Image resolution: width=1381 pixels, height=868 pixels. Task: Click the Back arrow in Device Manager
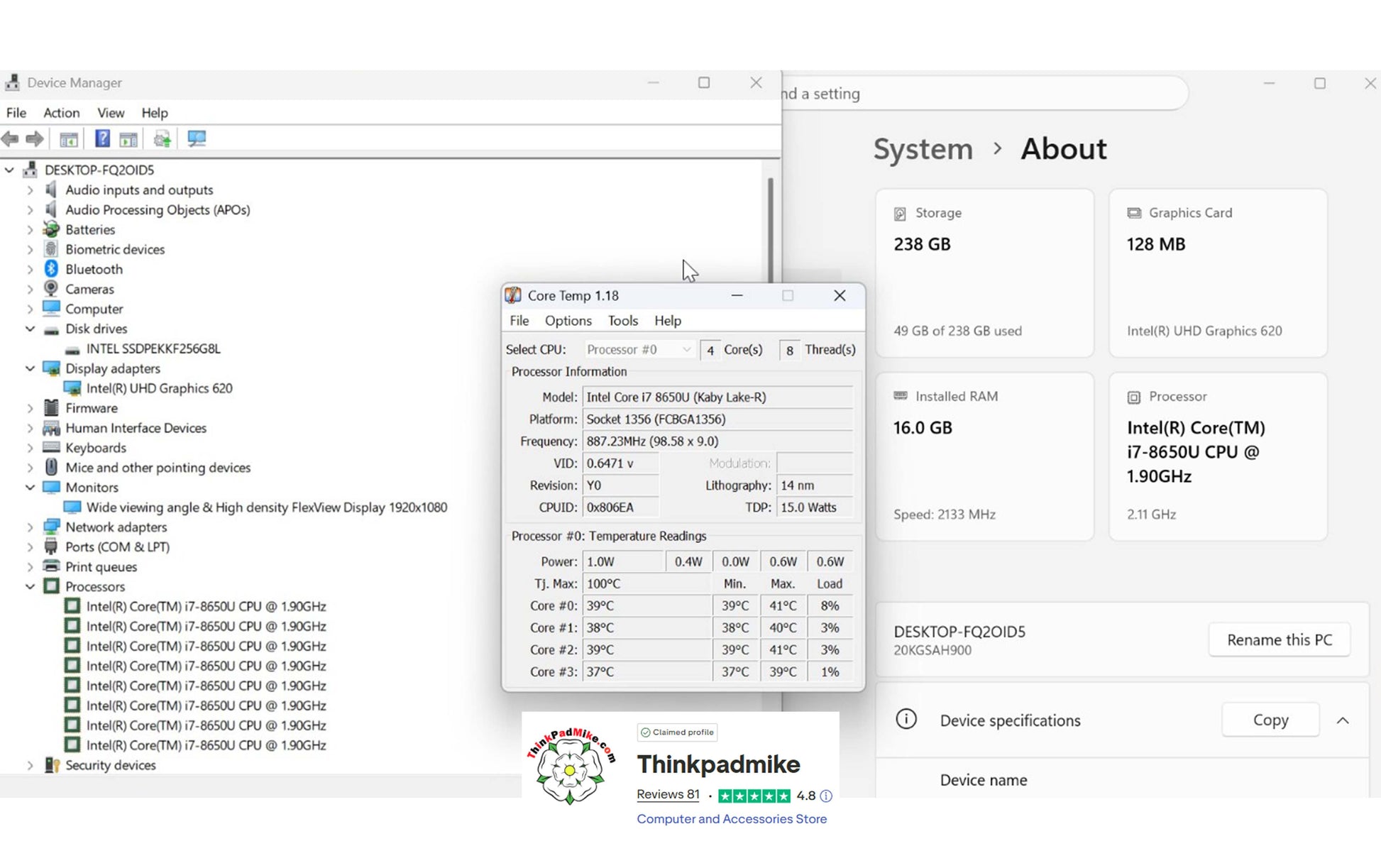11,138
